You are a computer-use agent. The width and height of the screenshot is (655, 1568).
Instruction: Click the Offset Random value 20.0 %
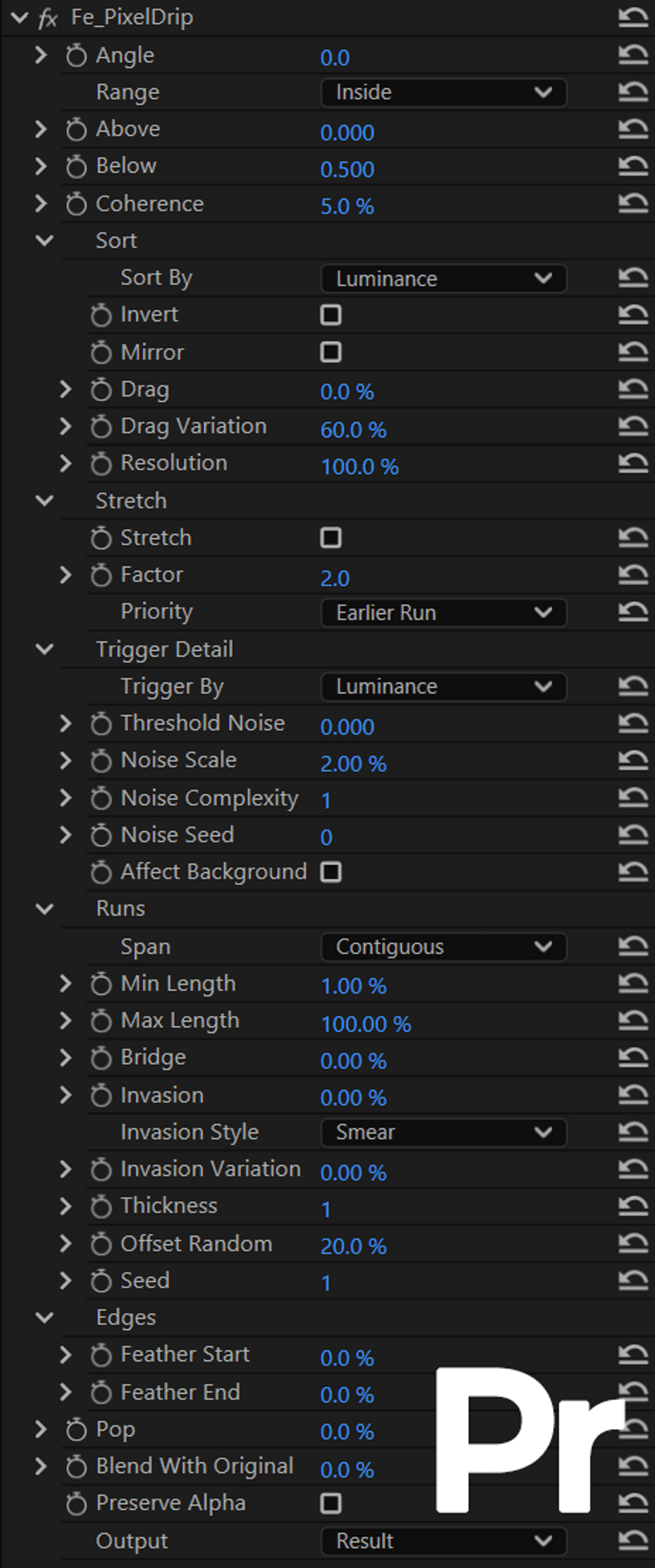pyautogui.click(x=353, y=1246)
